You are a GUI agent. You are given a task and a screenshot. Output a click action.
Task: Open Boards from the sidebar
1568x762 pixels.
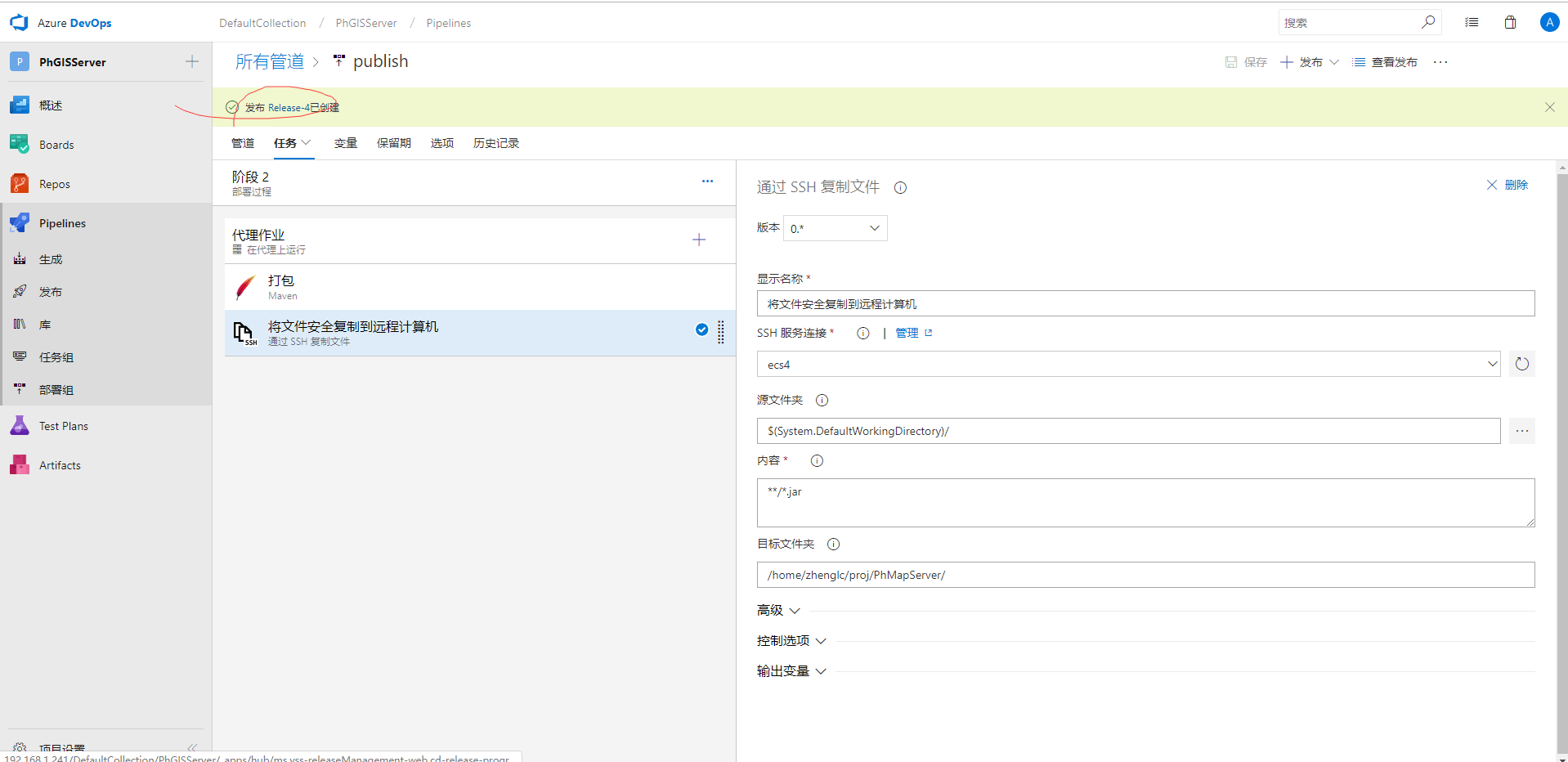(x=56, y=145)
